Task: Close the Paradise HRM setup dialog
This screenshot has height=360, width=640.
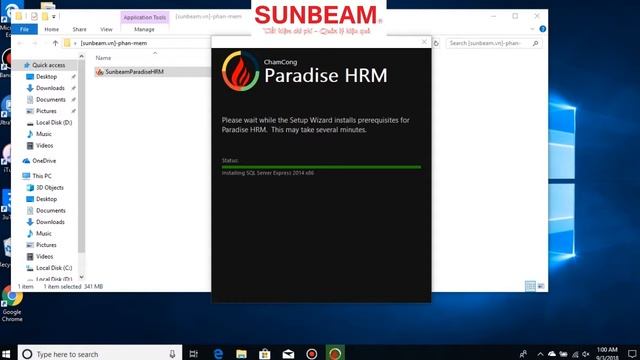Action: pos(424,42)
